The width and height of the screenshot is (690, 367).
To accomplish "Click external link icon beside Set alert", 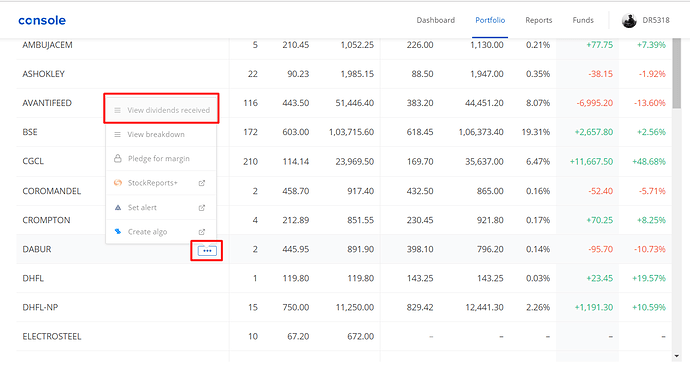I will (202, 208).
